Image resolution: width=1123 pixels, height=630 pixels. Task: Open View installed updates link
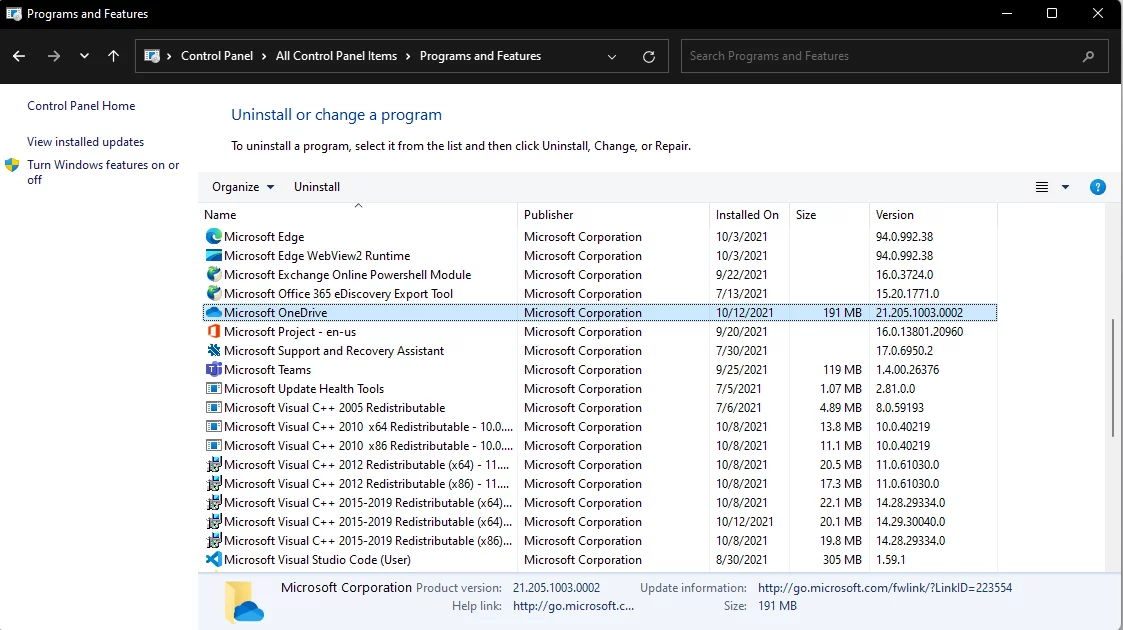(x=85, y=142)
